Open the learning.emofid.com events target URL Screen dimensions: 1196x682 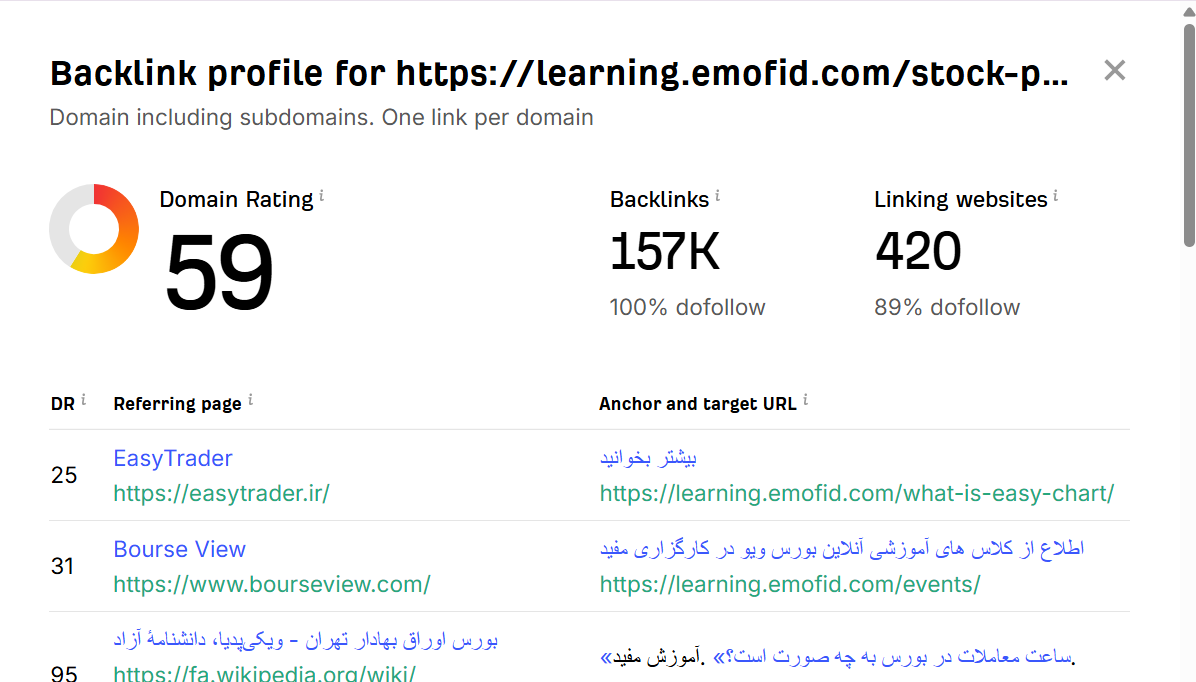[x=790, y=584]
